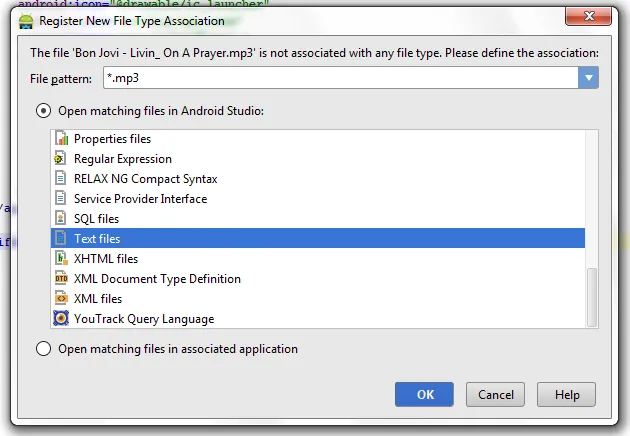Select 'Open matching files in Android Studio' radio
This screenshot has width=630, height=436.
tap(44, 111)
